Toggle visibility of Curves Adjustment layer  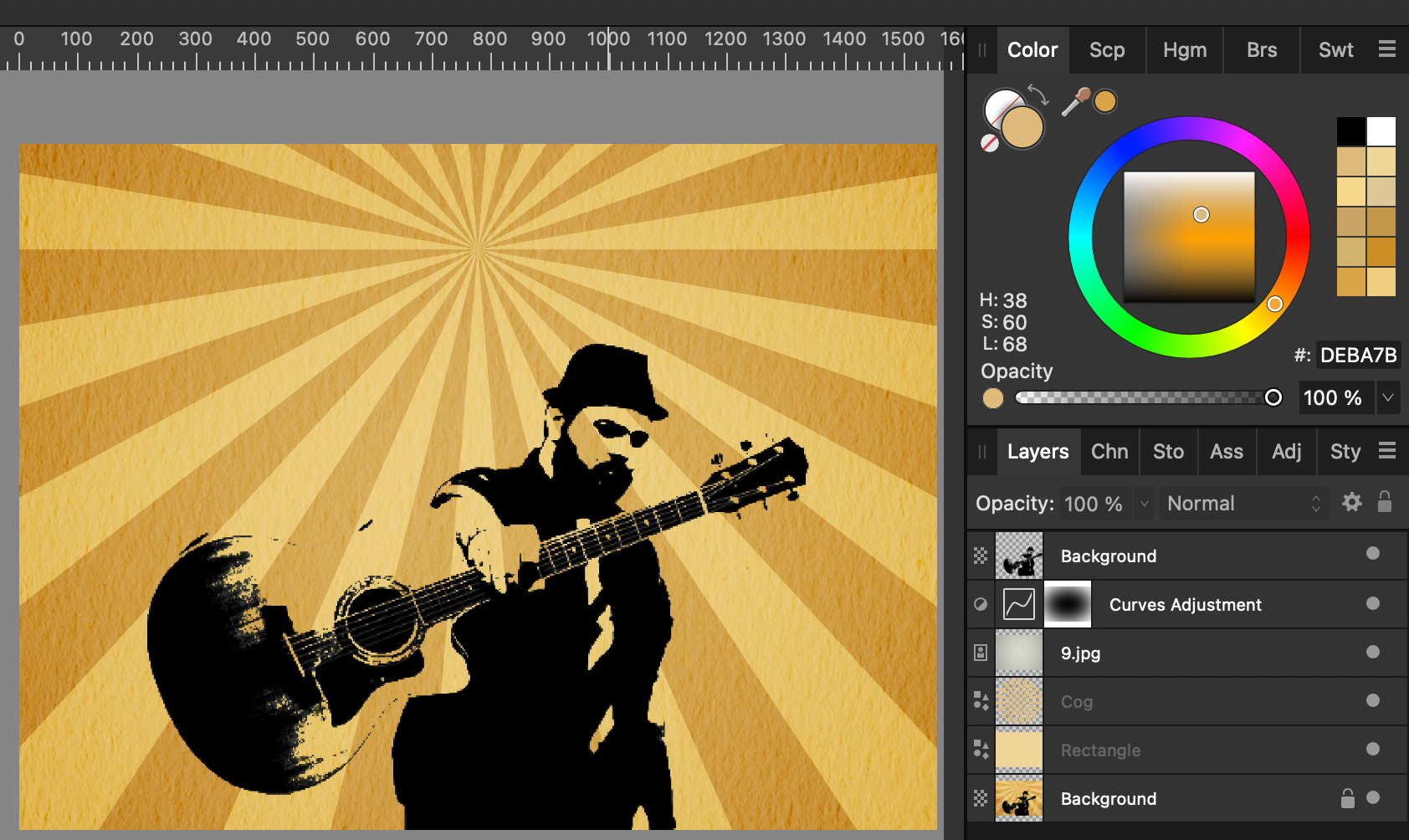coord(1373,603)
